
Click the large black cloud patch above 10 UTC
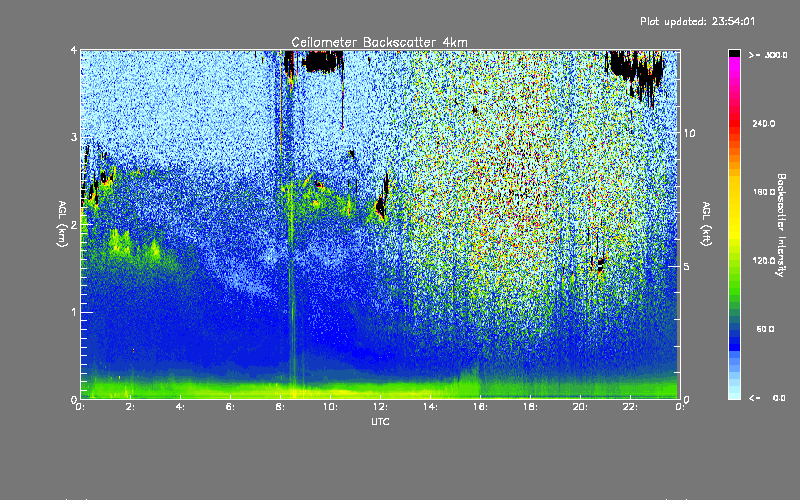click(x=322, y=62)
